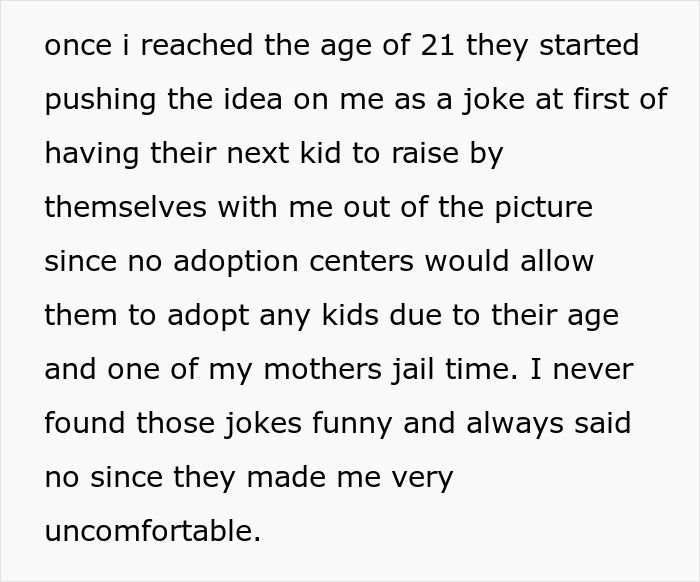Click the word "uncomfortable" in last line
Viewport: 700px width, 582px height.
(151, 531)
